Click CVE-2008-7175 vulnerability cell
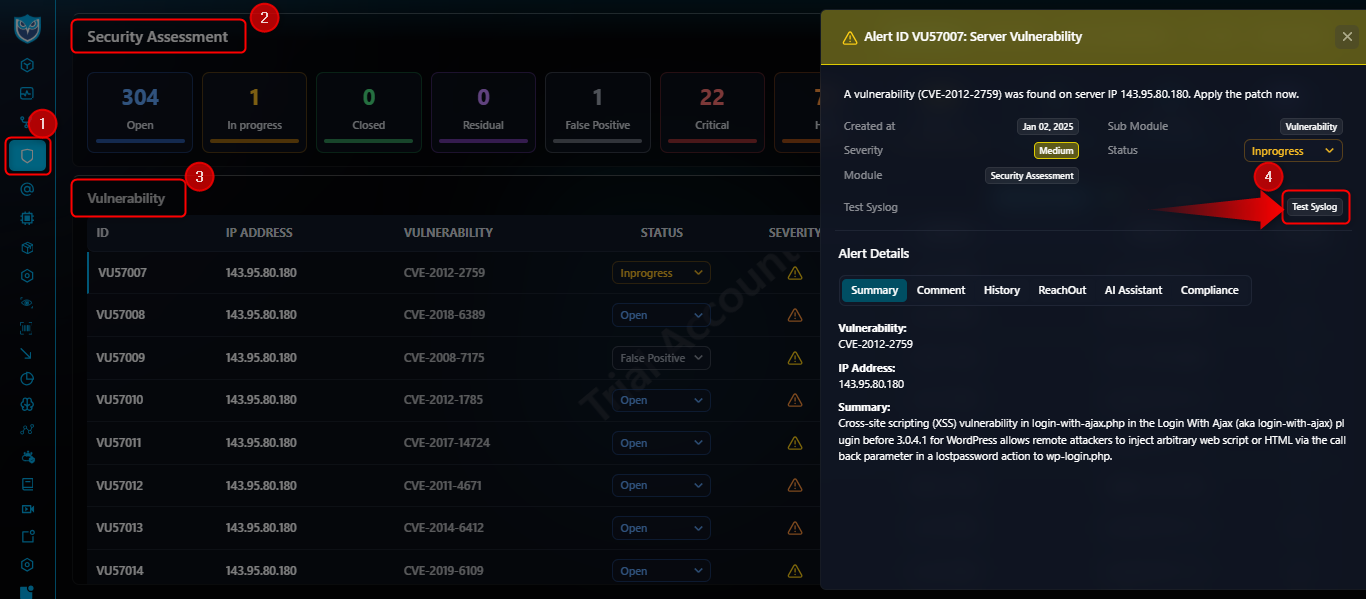The image size is (1366, 599). coord(444,358)
